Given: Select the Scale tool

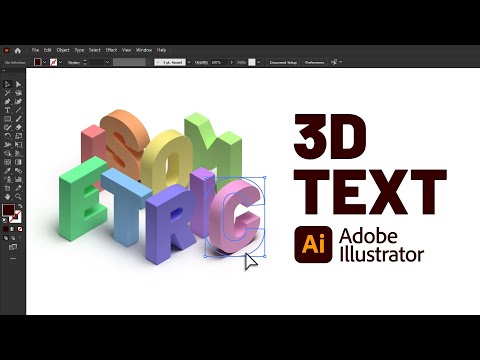Looking at the screenshot, I should [x=18, y=136].
